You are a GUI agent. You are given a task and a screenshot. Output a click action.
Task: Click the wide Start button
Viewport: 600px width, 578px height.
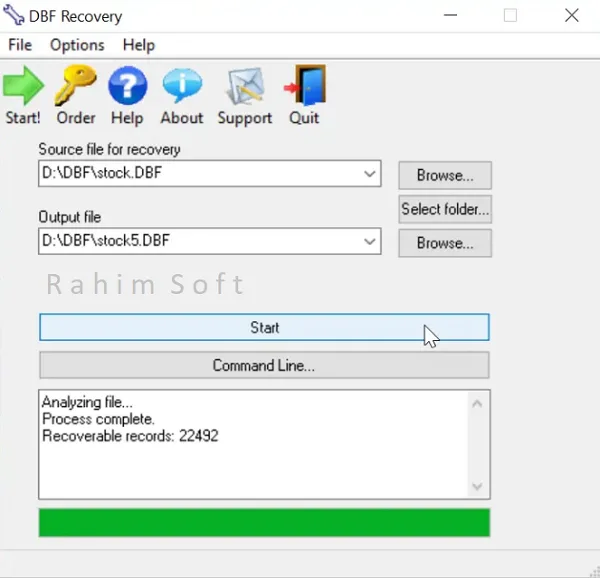(264, 327)
